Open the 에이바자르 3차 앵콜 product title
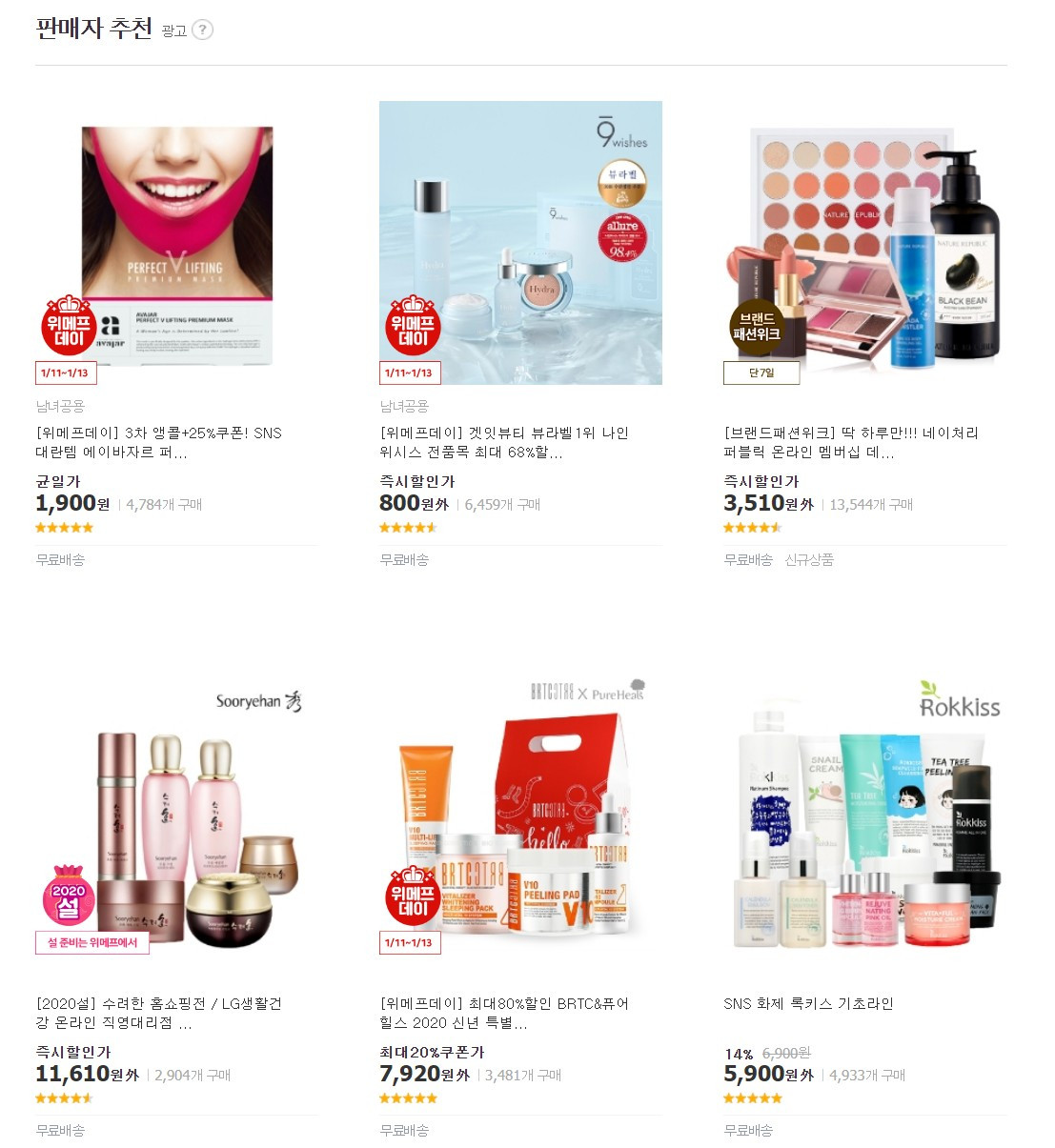 pyautogui.click(x=159, y=442)
